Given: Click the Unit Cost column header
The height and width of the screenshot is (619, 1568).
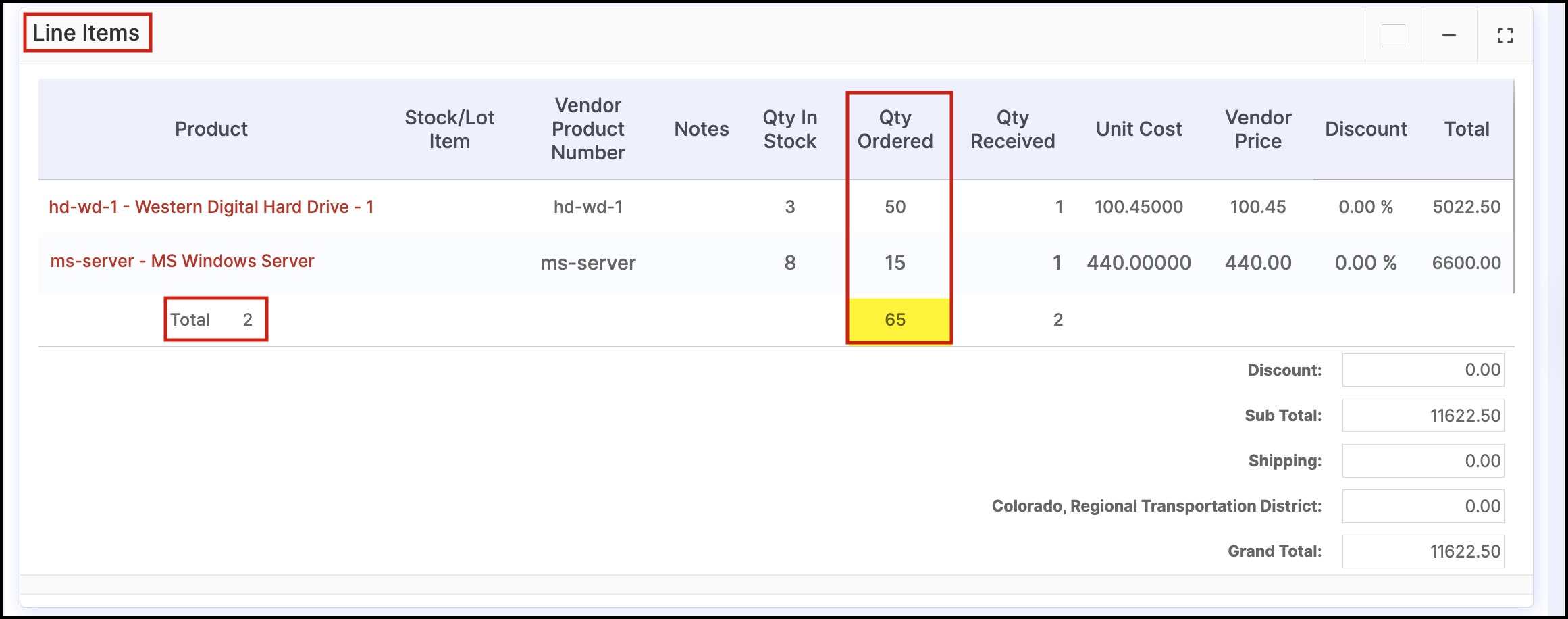Looking at the screenshot, I should pyautogui.click(x=1139, y=129).
